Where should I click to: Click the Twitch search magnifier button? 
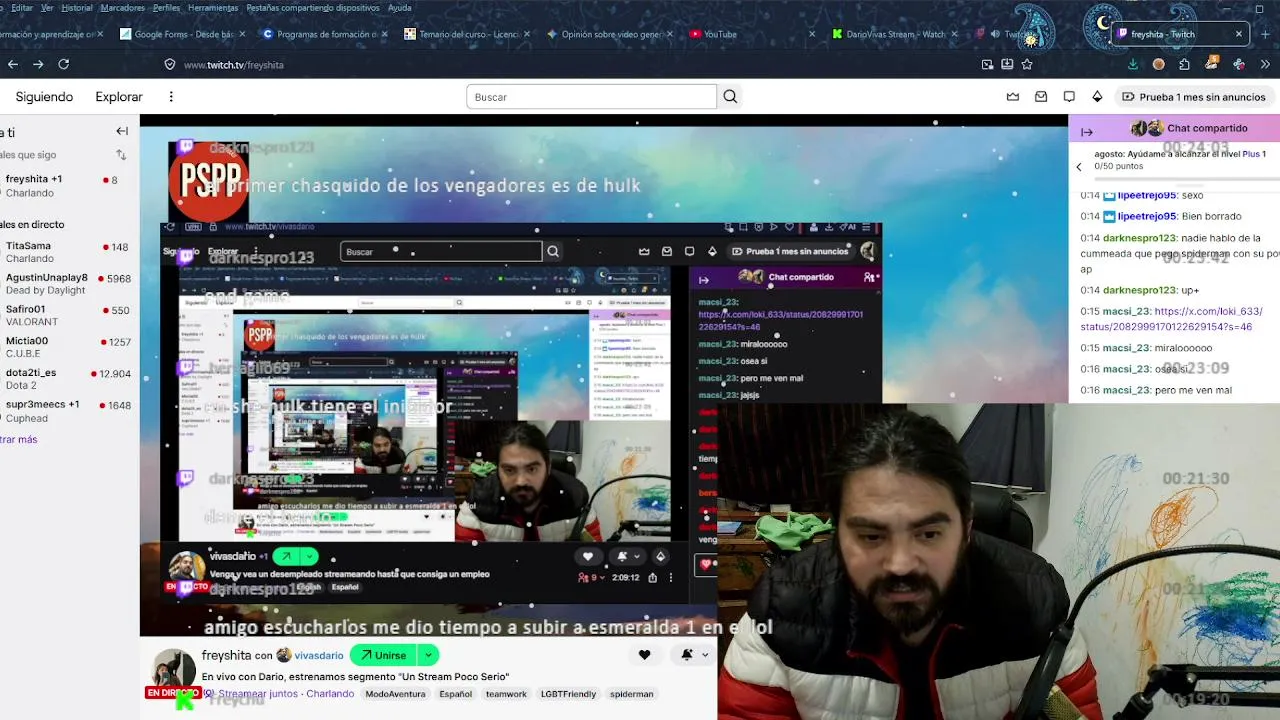[x=730, y=97]
